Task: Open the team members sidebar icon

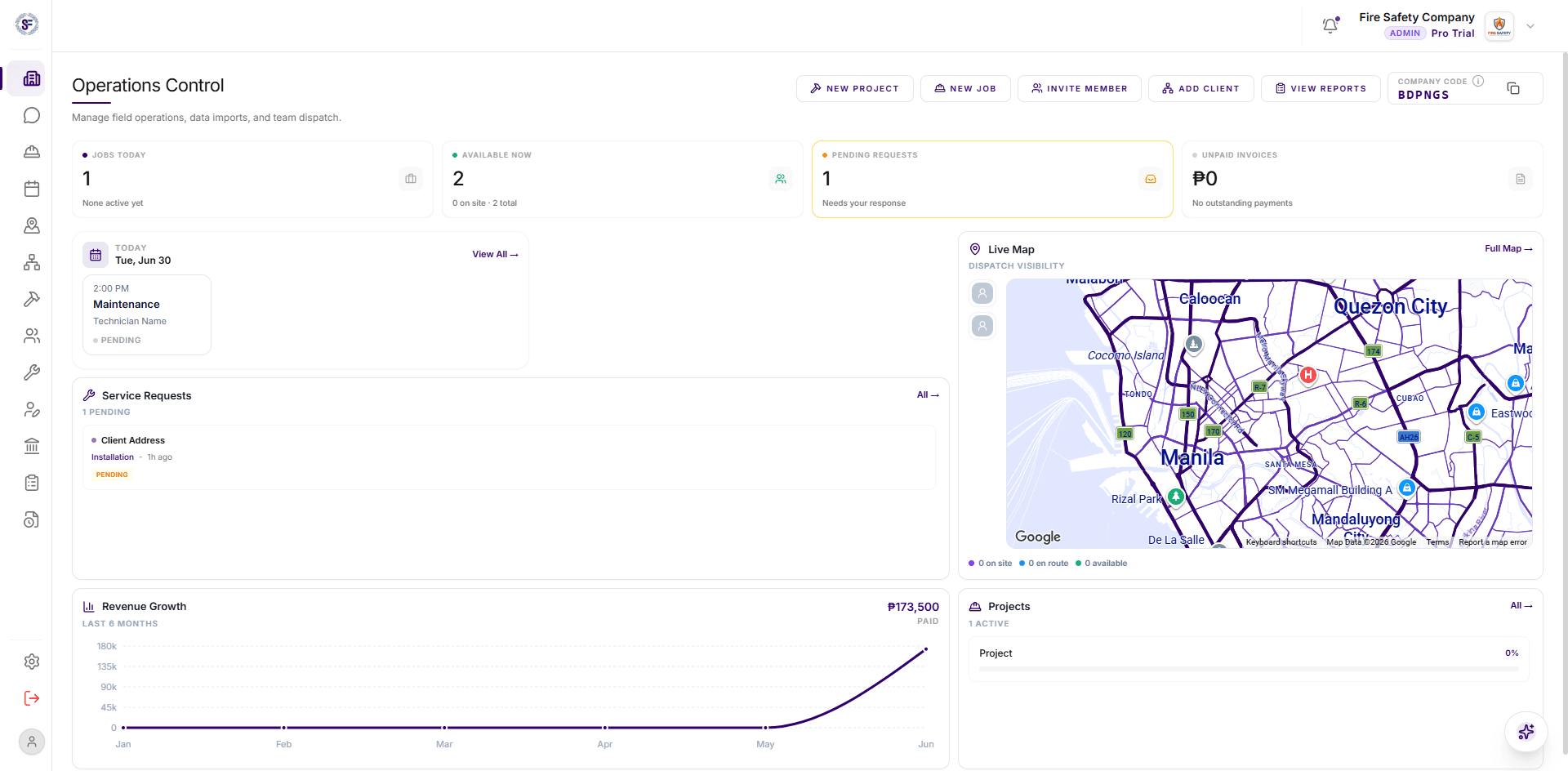Action: pos(32,336)
